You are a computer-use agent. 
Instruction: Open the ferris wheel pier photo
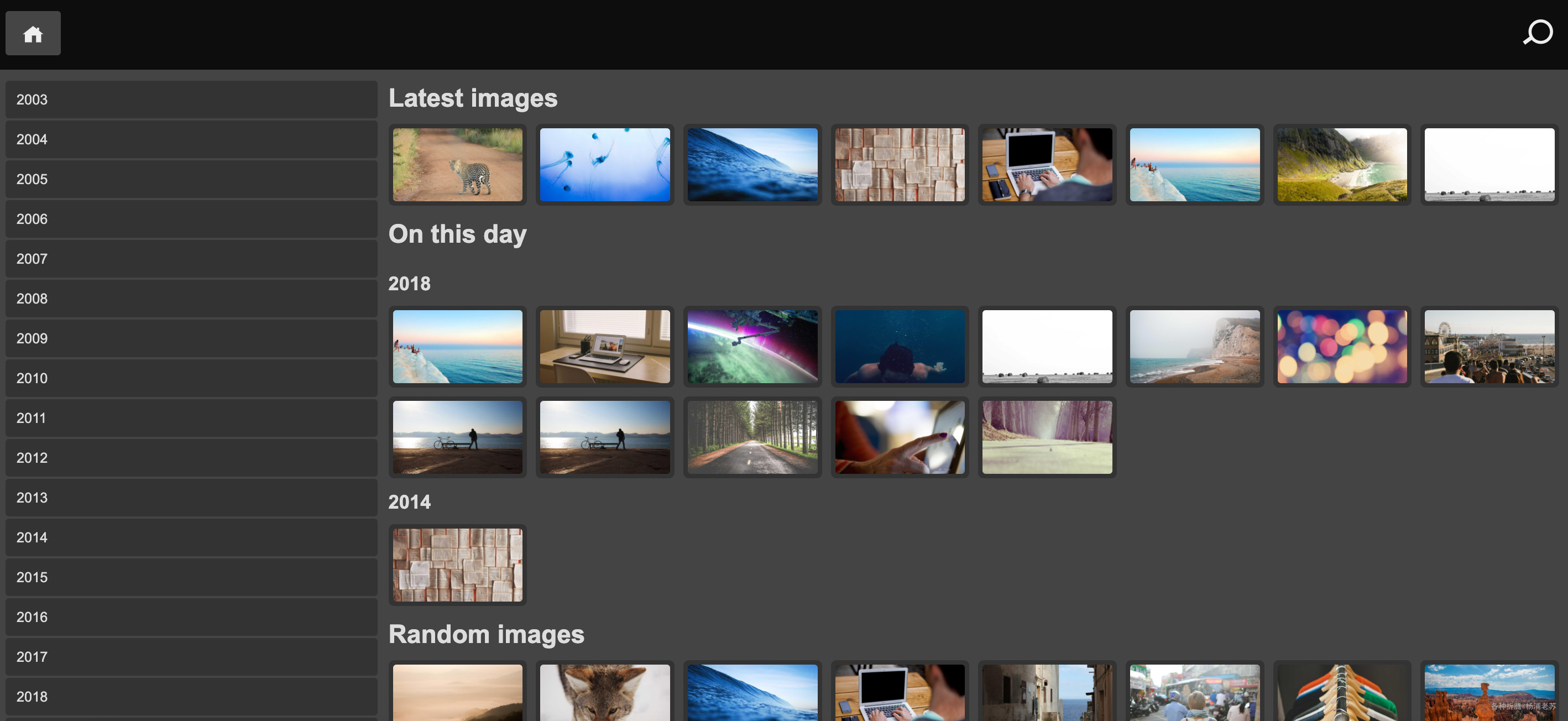(1489, 347)
